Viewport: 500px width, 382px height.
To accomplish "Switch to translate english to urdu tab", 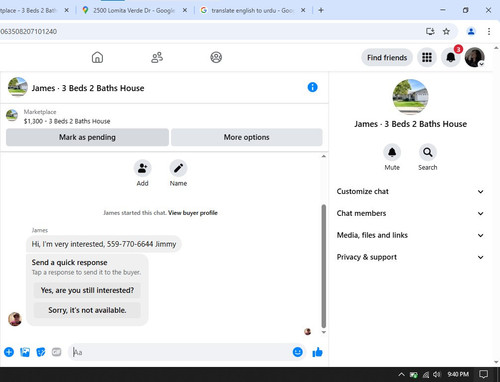I will pyautogui.click(x=252, y=10).
